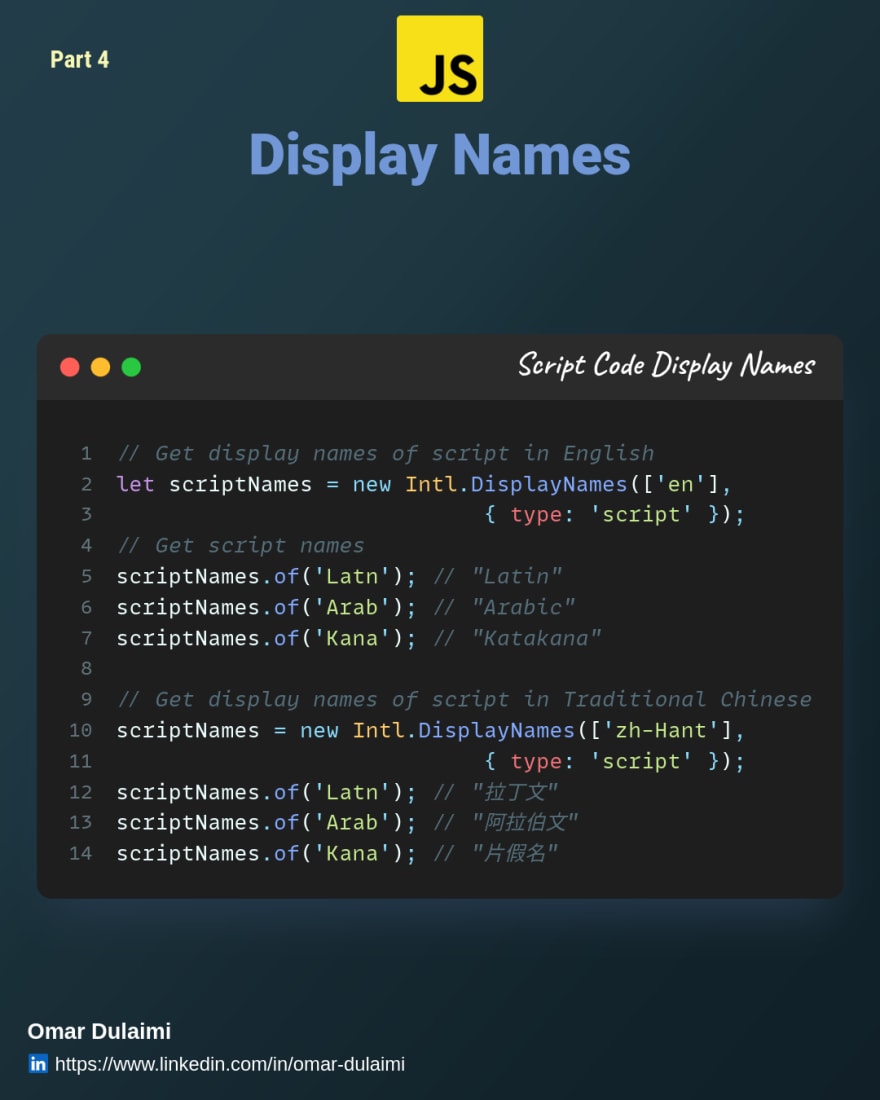Click 'let scriptNames = new Intl.DisplayNames(['en'],' on line 2
This screenshot has width=880, height=1100.
[424, 484]
